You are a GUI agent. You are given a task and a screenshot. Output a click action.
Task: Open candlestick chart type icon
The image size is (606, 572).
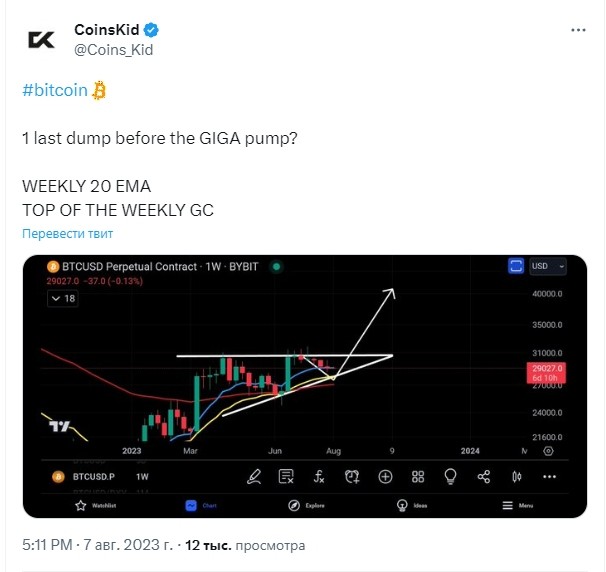click(517, 477)
